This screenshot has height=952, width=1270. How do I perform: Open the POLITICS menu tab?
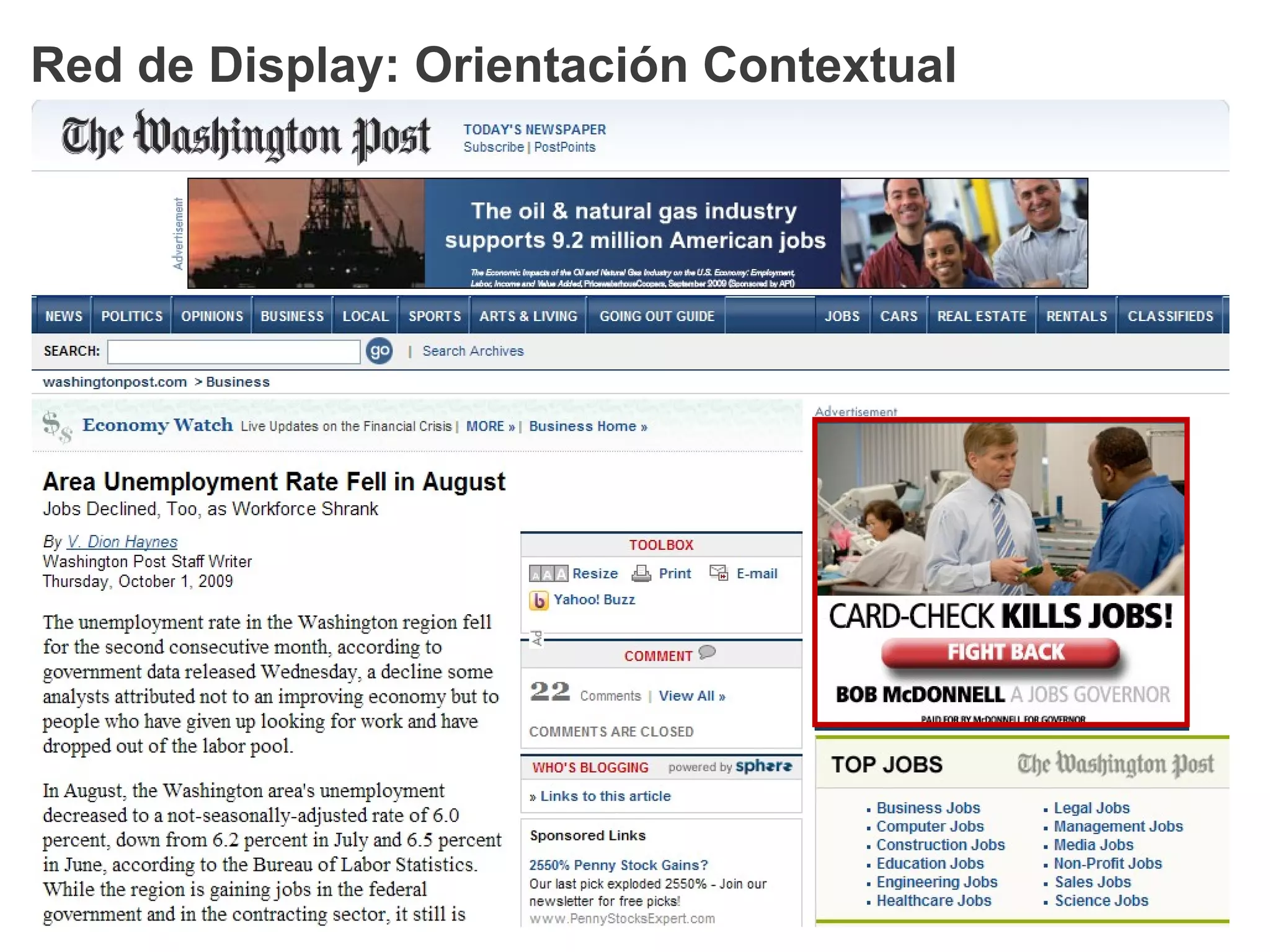(x=131, y=316)
